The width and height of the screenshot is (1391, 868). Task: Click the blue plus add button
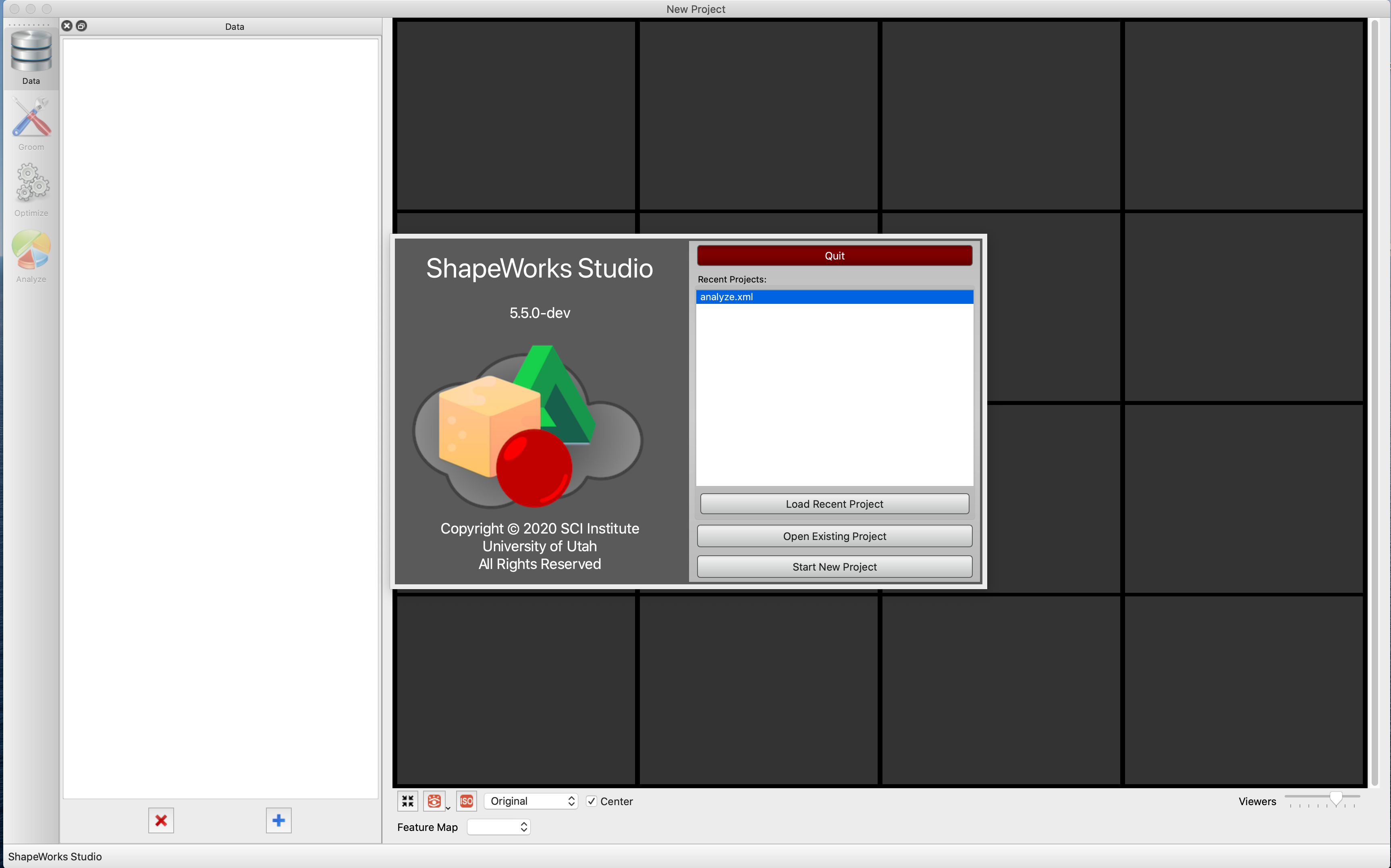[x=278, y=820]
